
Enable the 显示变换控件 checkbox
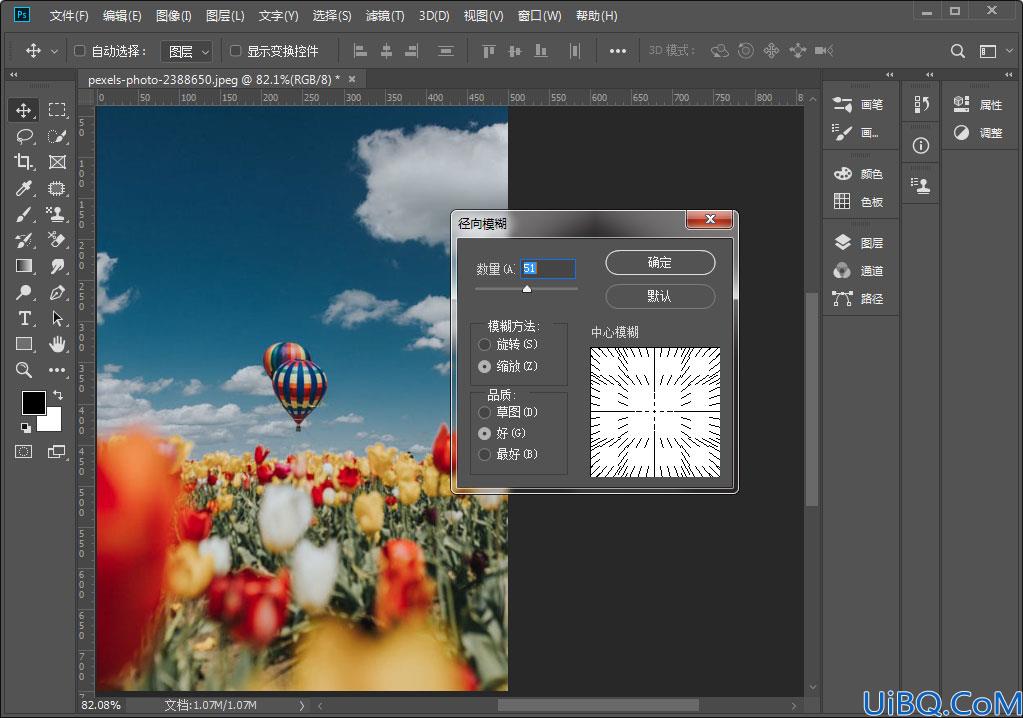point(236,50)
